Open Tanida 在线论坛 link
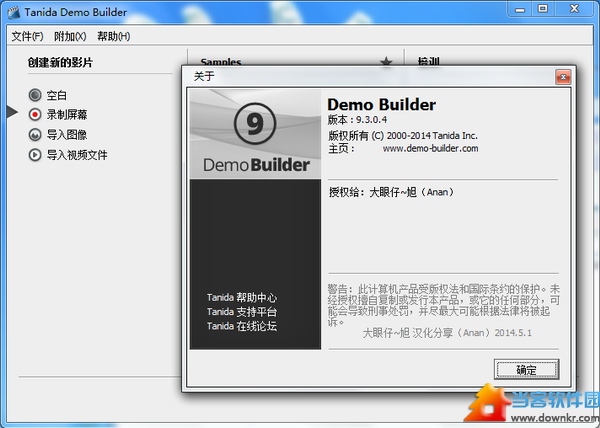The image size is (600, 428). (x=242, y=326)
